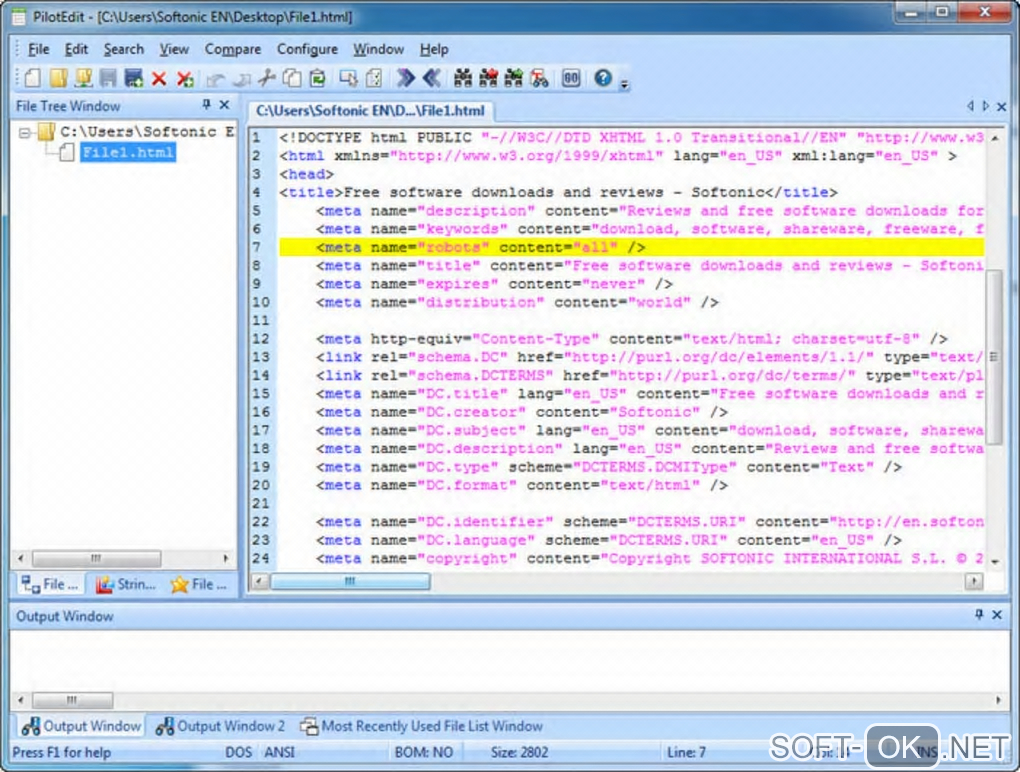Image resolution: width=1020 pixels, height=772 pixels.
Task: Open the Search menu
Action: coord(124,49)
